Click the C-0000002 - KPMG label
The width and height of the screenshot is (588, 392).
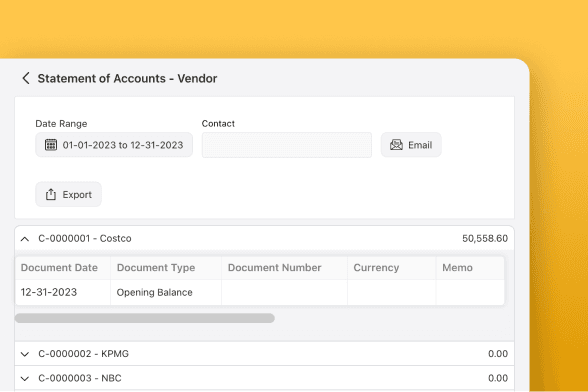tap(83, 354)
